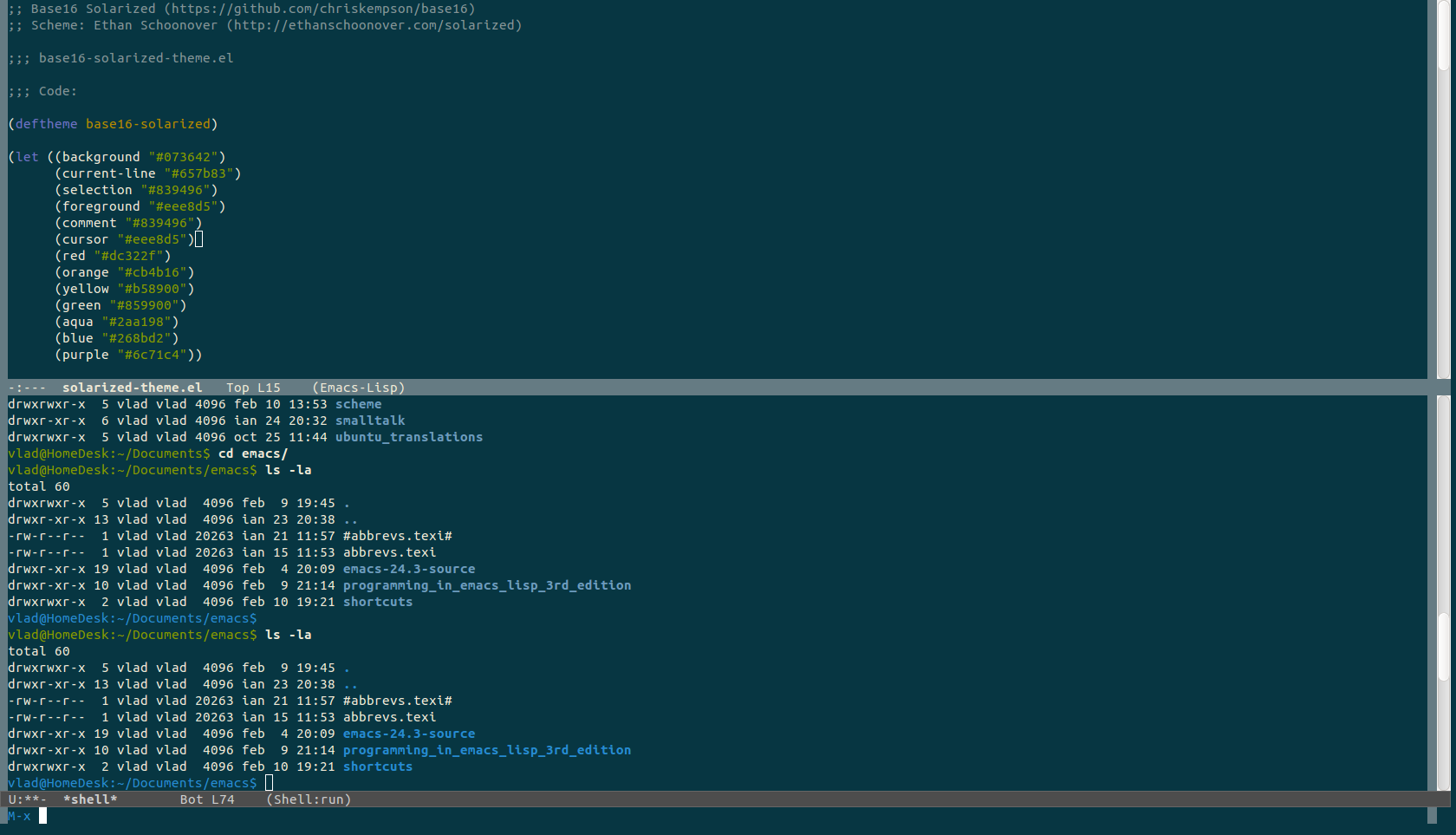Click the 'scheme' directory name in shell
Image resolution: width=1456 pixels, height=835 pixels.
(359, 404)
